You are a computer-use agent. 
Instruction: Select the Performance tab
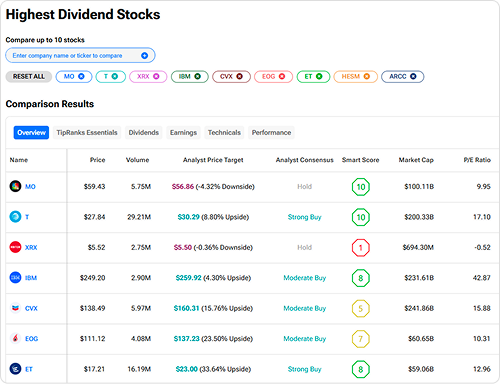tap(271, 133)
